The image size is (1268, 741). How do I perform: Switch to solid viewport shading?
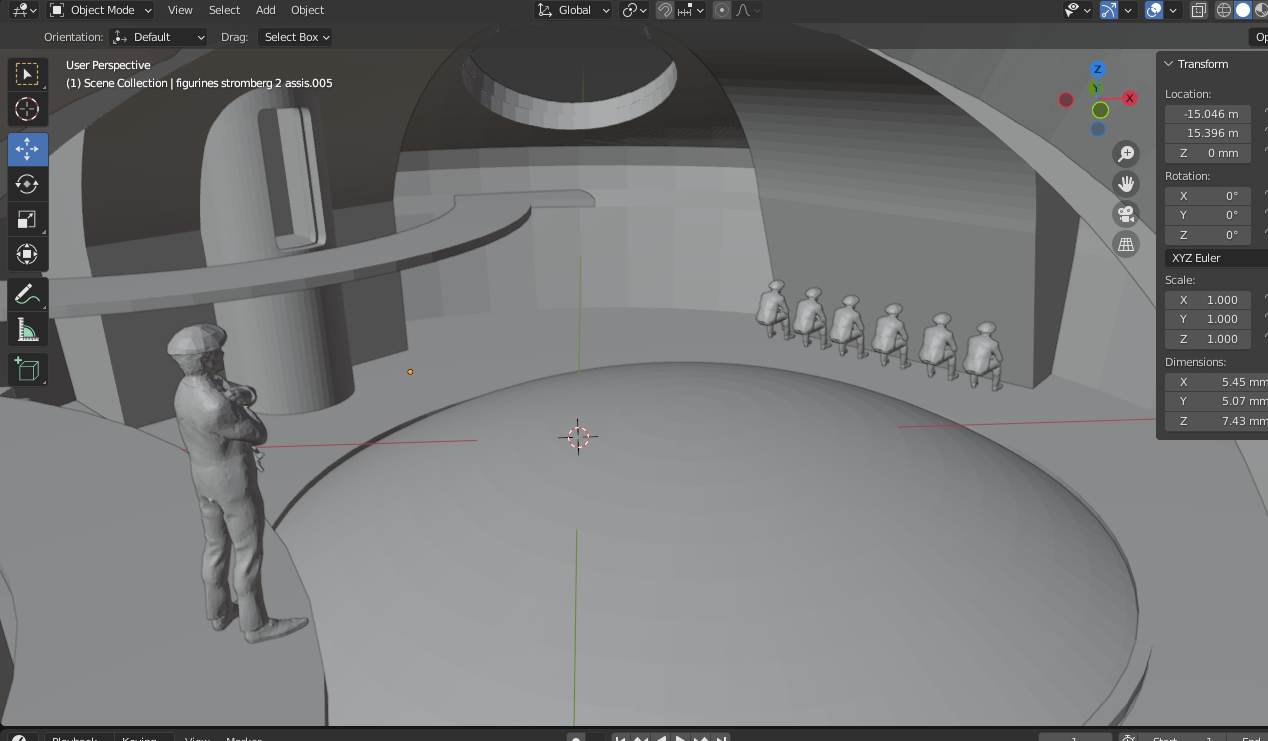click(1243, 10)
